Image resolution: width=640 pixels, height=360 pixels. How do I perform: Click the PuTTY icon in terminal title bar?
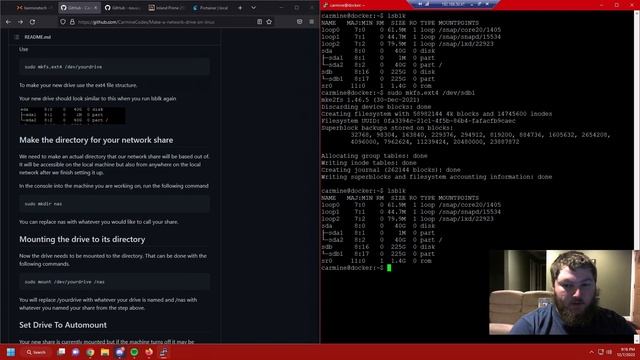click(x=325, y=5)
